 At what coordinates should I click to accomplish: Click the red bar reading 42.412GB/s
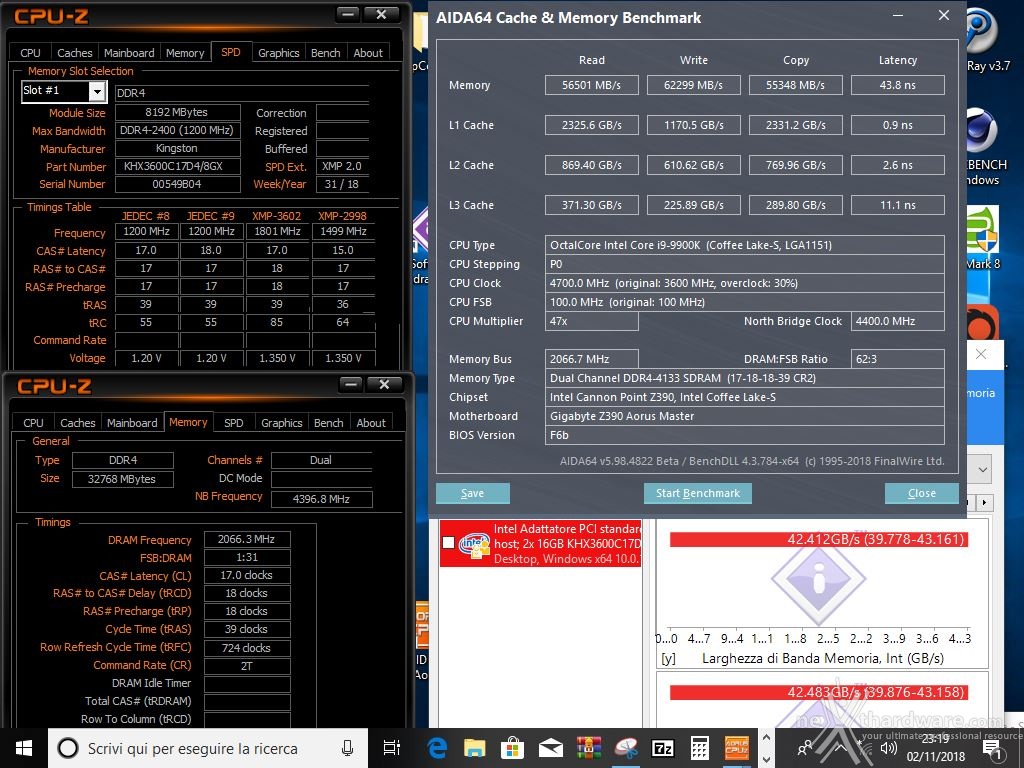tap(818, 539)
